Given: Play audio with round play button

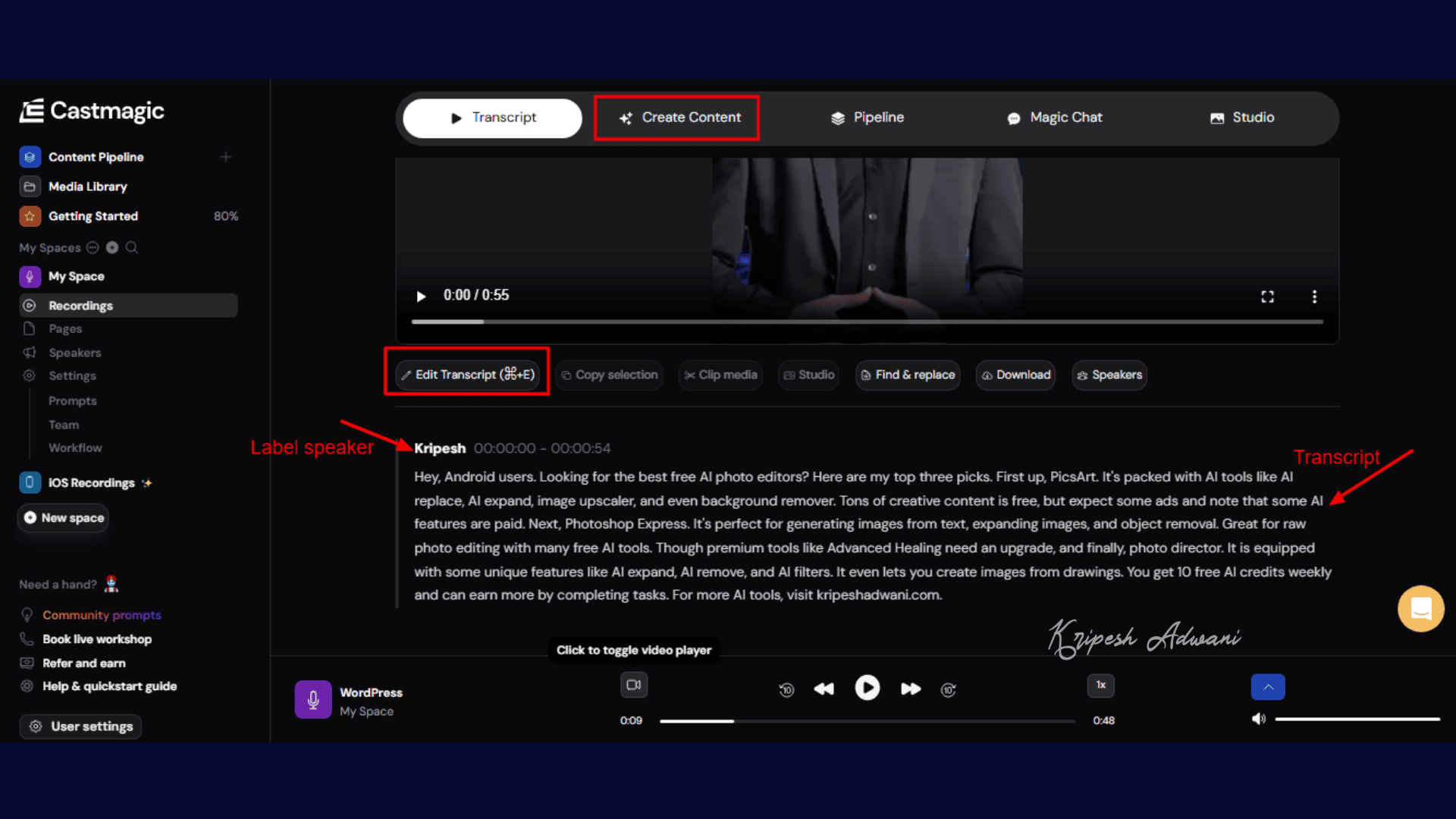Looking at the screenshot, I should pyautogui.click(x=867, y=688).
